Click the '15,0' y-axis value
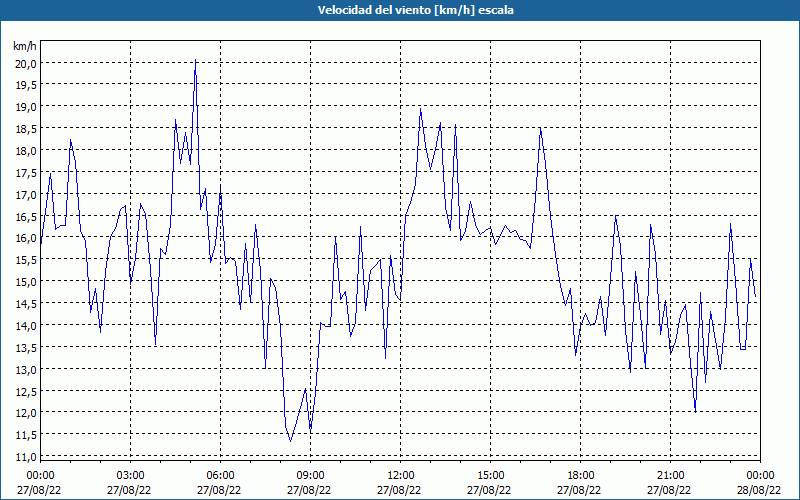Viewport: 800px width, 500px height. pos(26,282)
